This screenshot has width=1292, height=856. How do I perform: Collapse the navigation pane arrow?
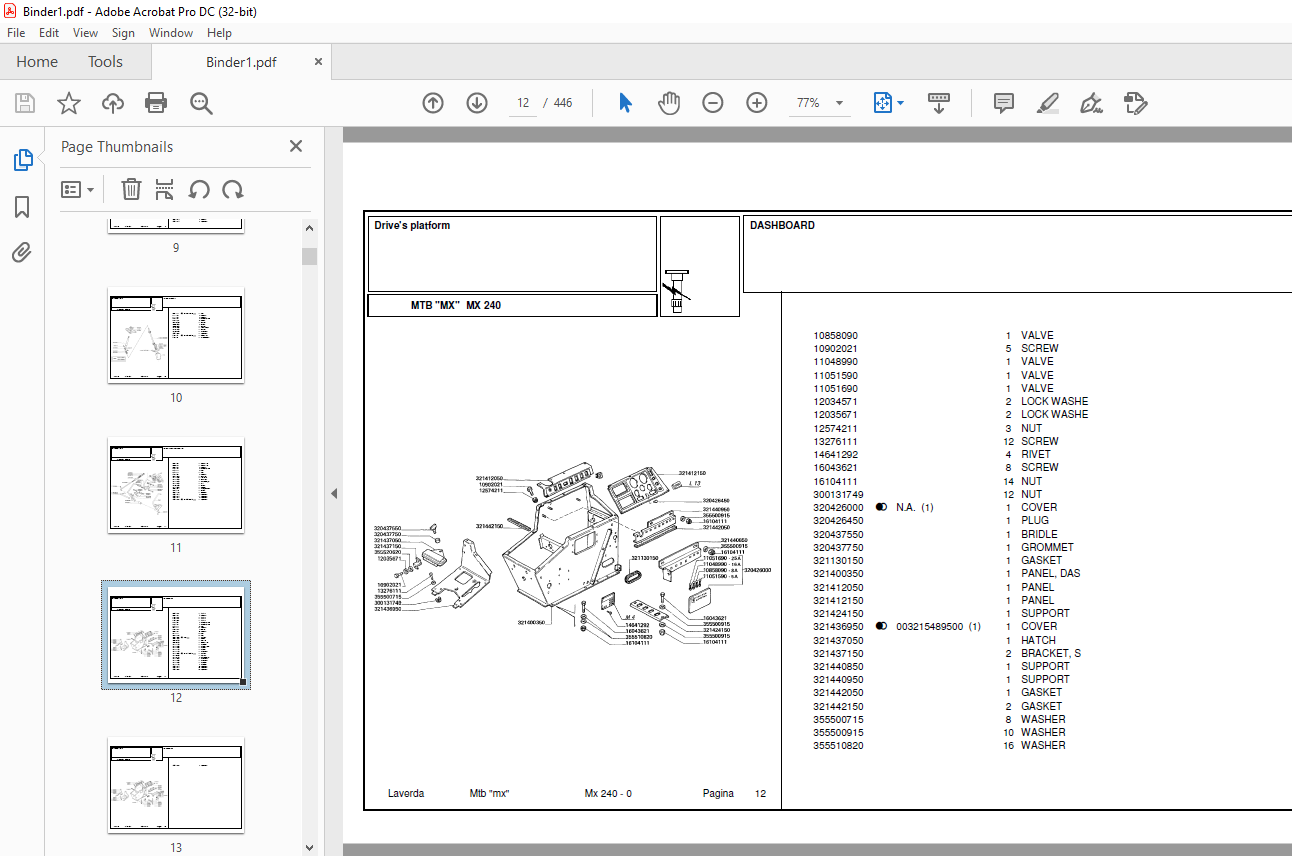pos(334,493)
